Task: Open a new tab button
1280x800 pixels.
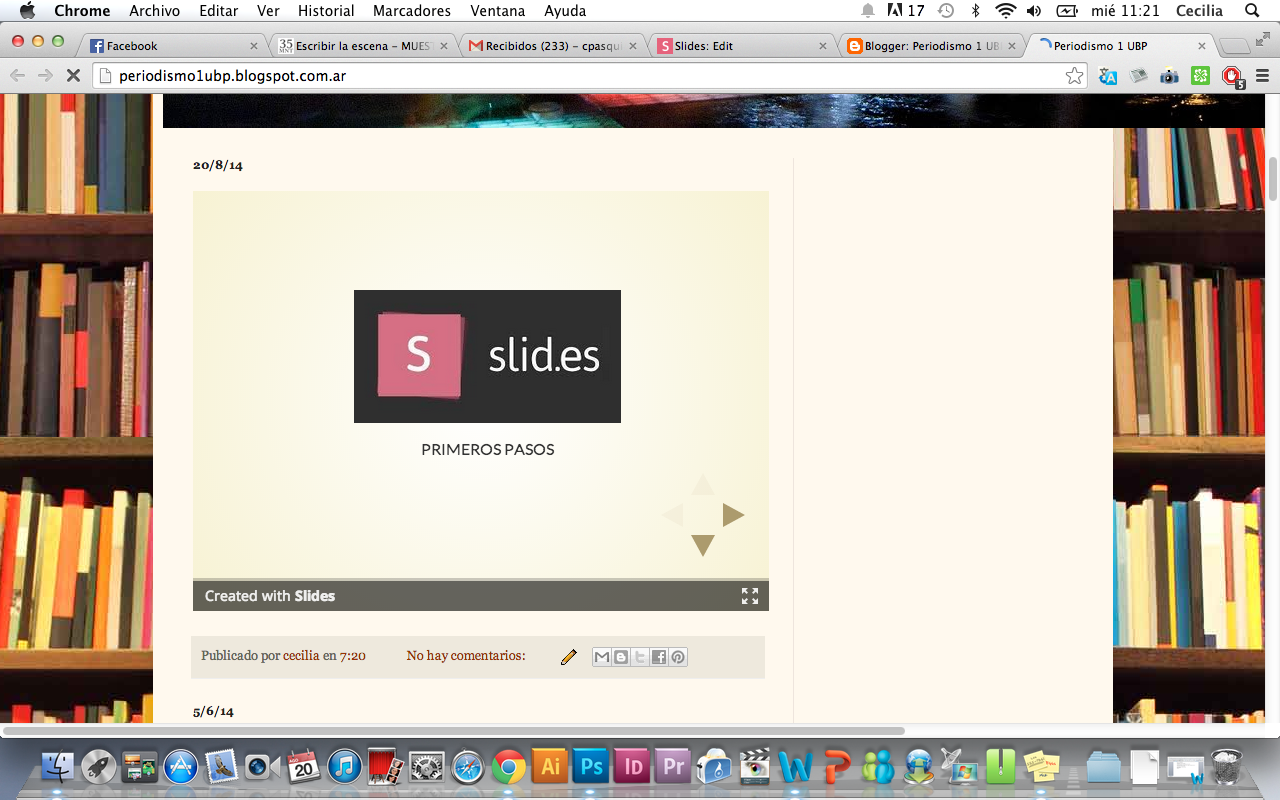Action: pos(1235,46)
